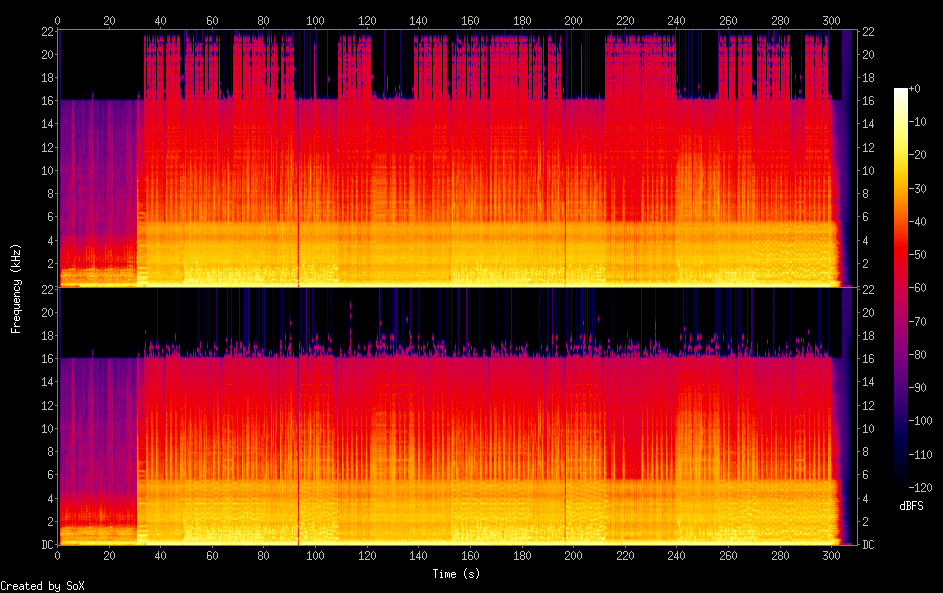This screenshot has width=943, height=593.
Task: Click the "16" kHz tick left of the lower channel
Action: point(48,358)
